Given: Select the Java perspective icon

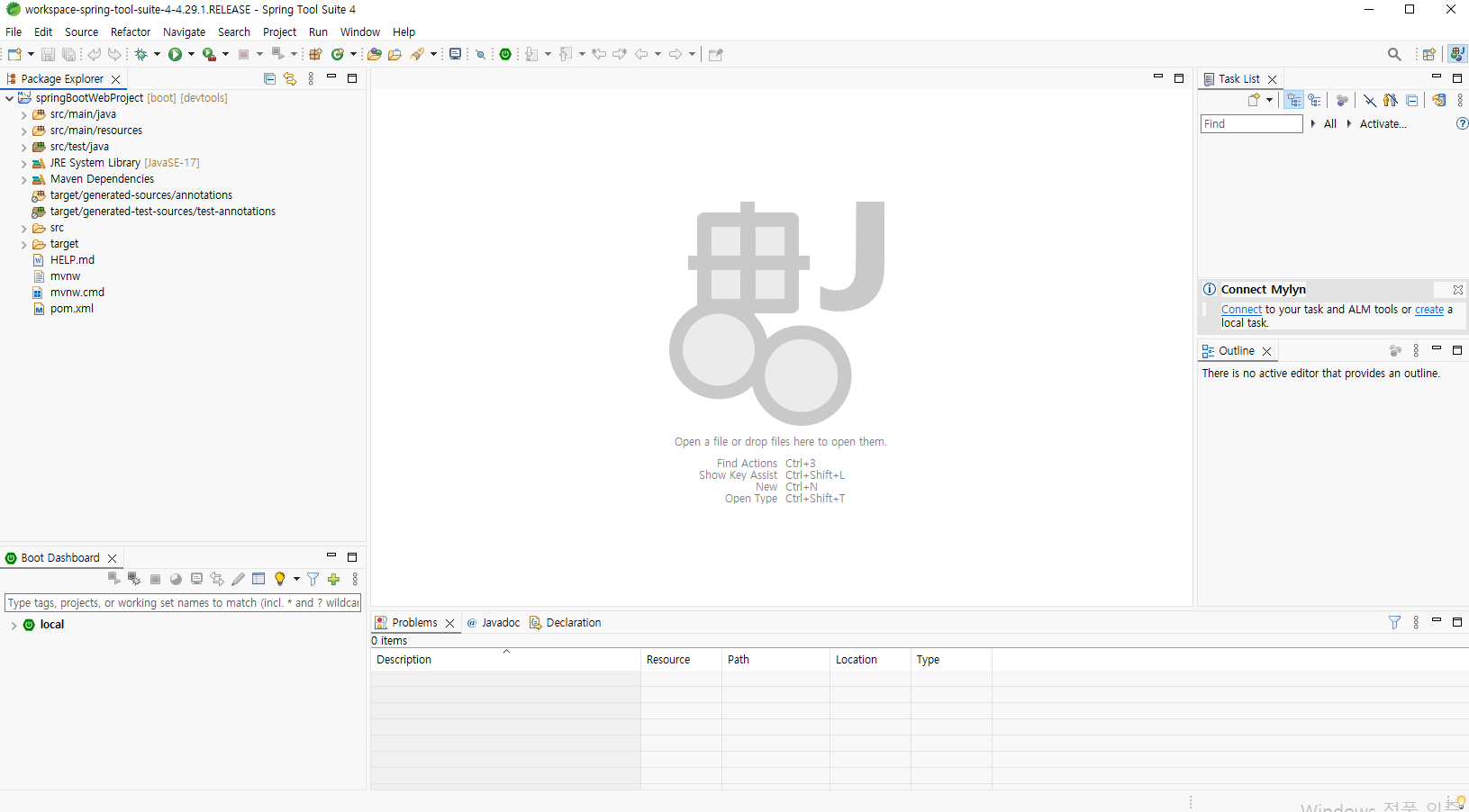Looking at the screenshot, I should pyautogui.click(x=1456, y=54).
